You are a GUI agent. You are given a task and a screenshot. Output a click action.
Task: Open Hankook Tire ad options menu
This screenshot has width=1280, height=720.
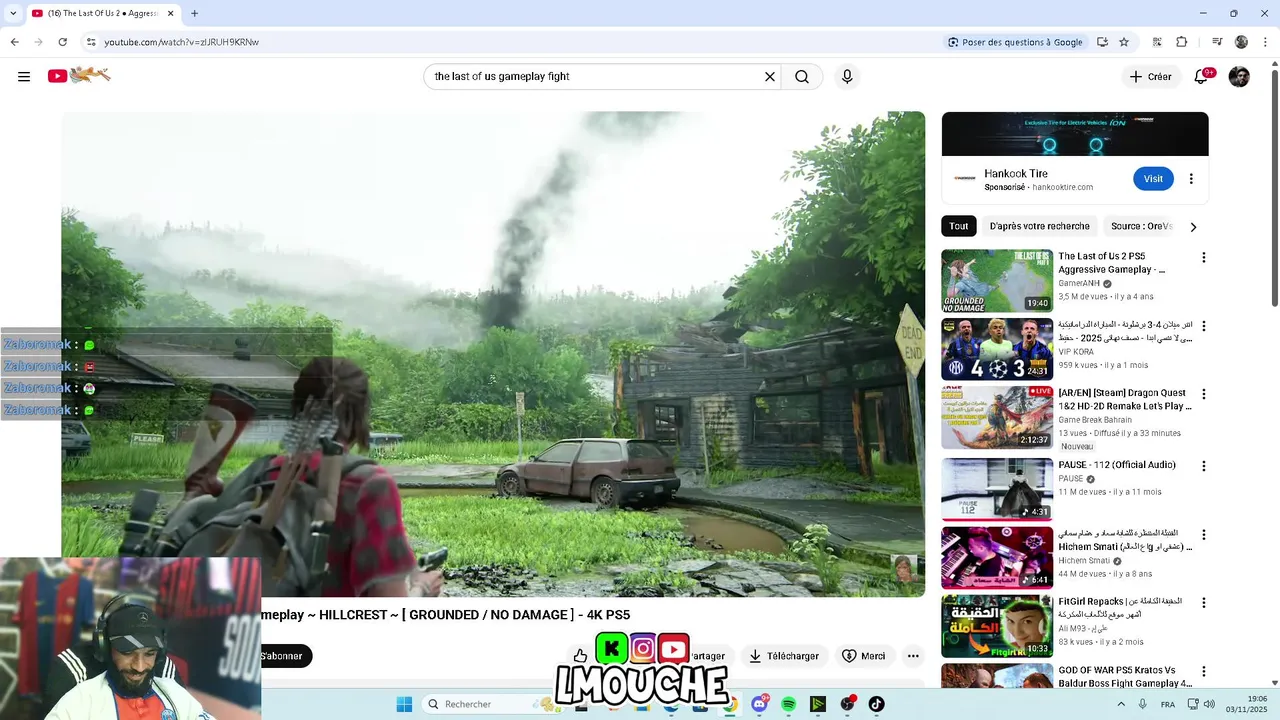(1191, 179)
